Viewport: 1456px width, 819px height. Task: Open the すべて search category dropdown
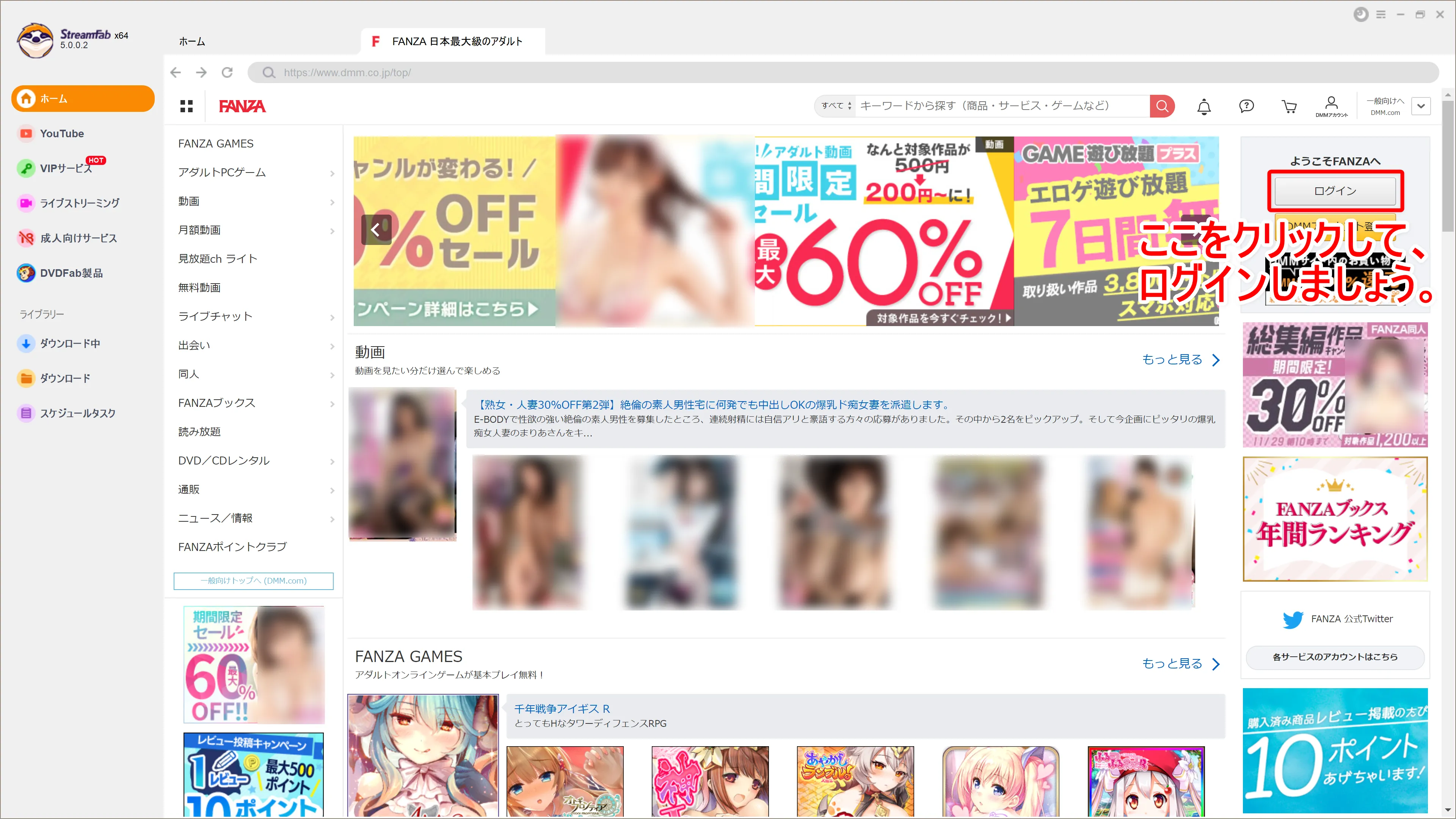(x=836, y=106)
